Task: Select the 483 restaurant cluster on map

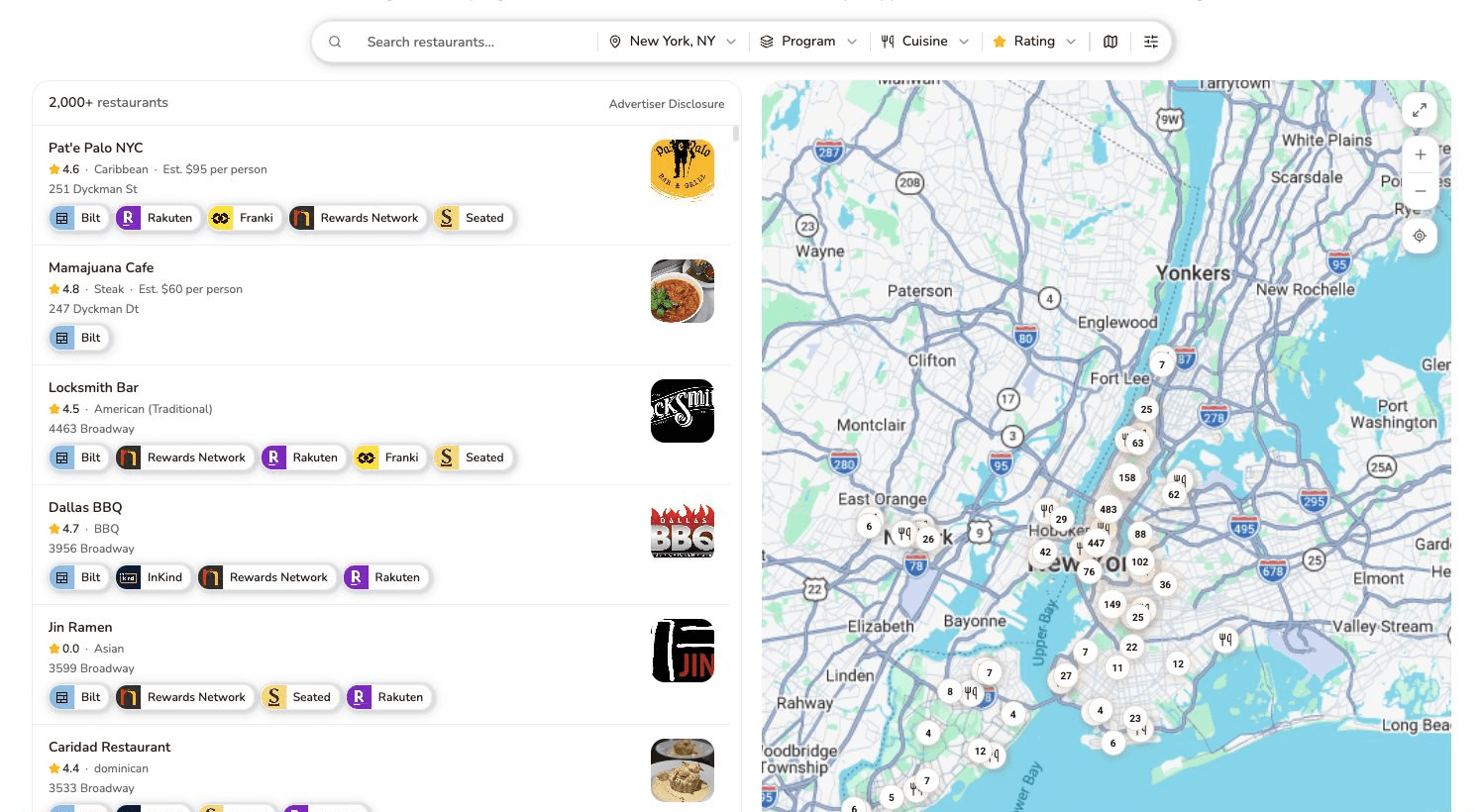Action: [x=1109, y=509]
